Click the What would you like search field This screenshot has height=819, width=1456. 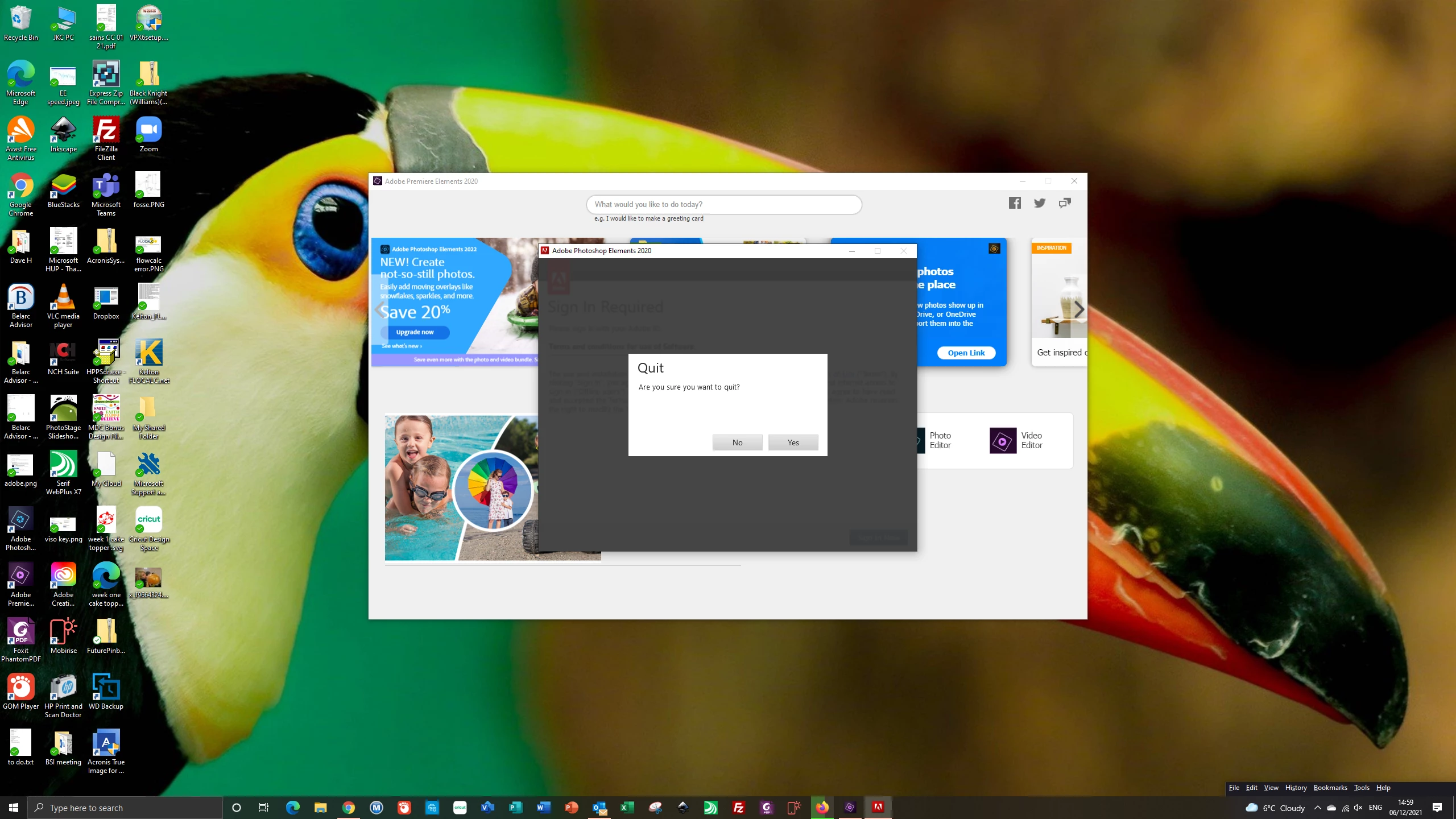click(723, 204)
